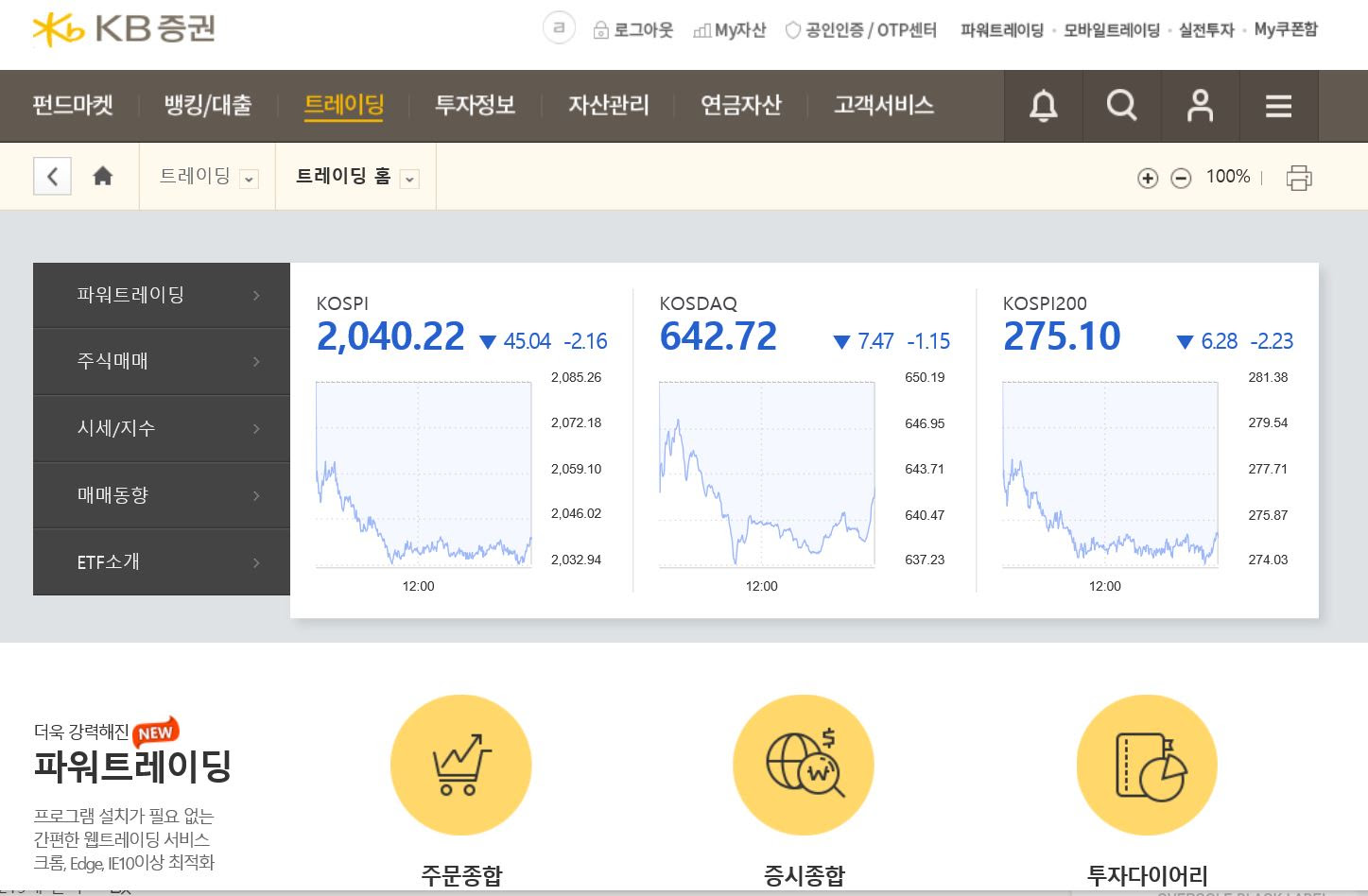Expand 시세/지수 sidebar item
The width and height of the screenshot is (1368, 896).
coord(162,429)
